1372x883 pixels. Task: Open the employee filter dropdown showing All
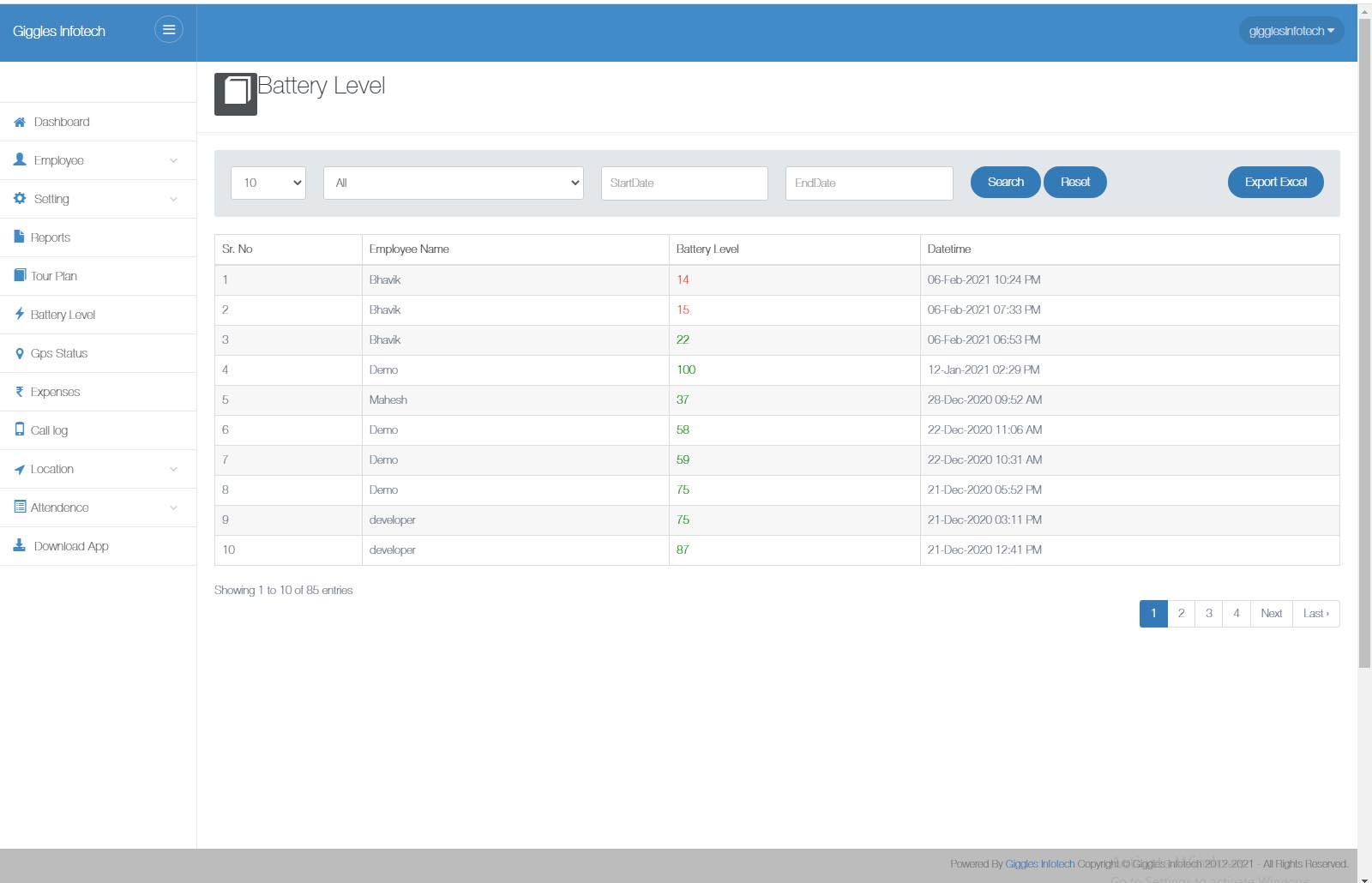click(454, 183)
